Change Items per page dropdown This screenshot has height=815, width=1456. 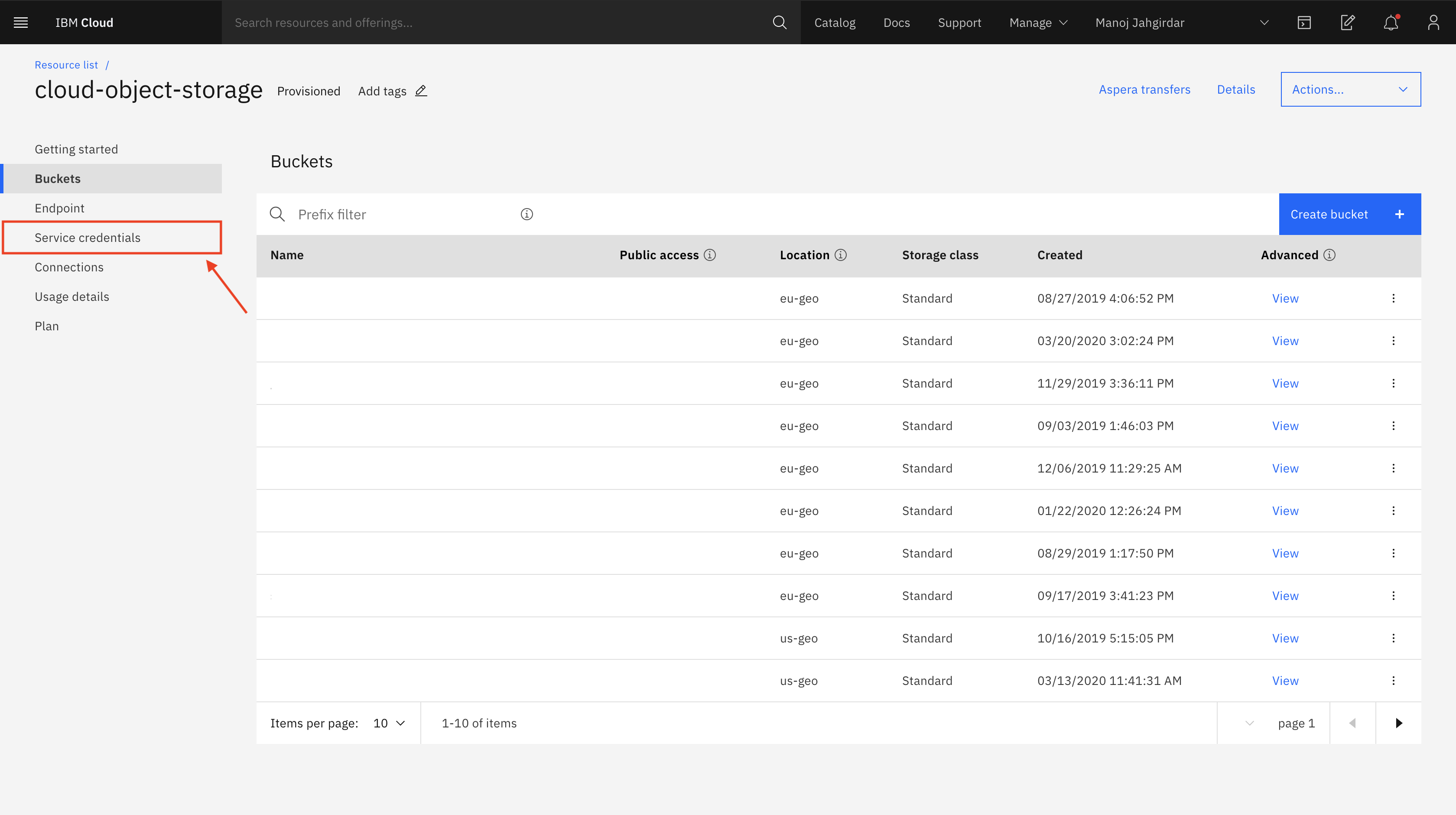pyautogui.click(x=389, y=724)
